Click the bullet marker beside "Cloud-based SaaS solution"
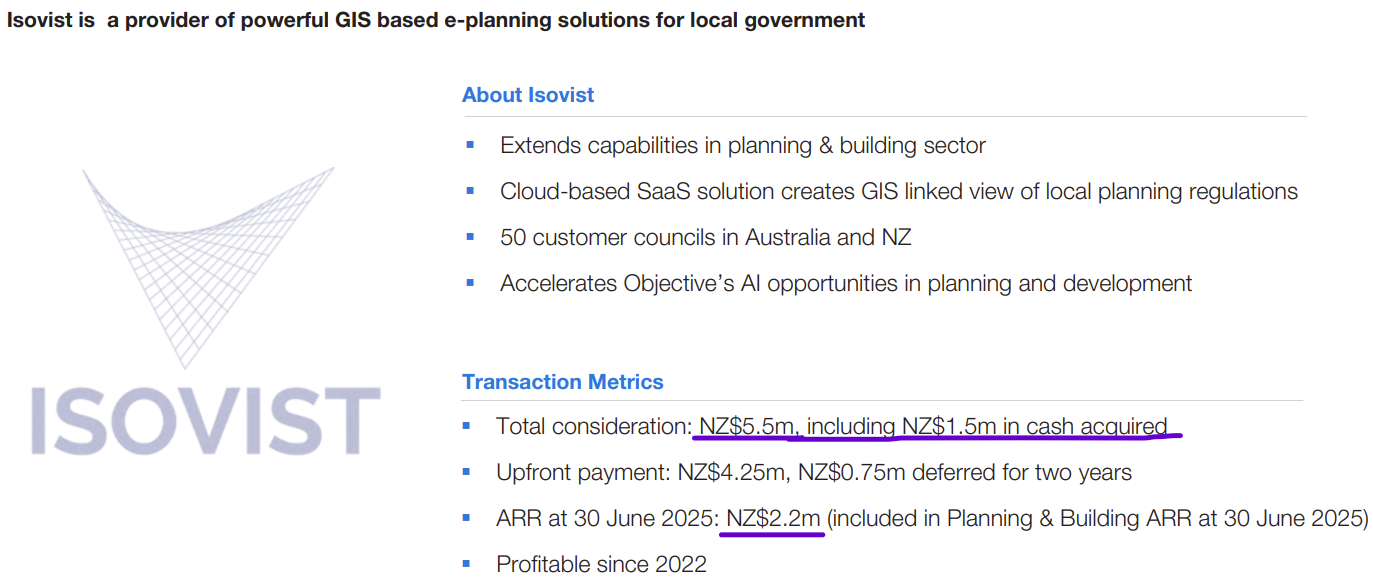The image size is (1373, 585). click(x=470, y=191)
